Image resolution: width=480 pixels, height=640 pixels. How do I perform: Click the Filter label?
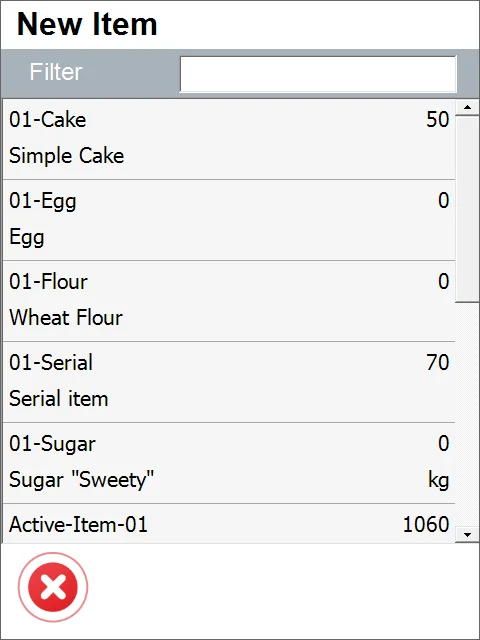pos(56,72)
